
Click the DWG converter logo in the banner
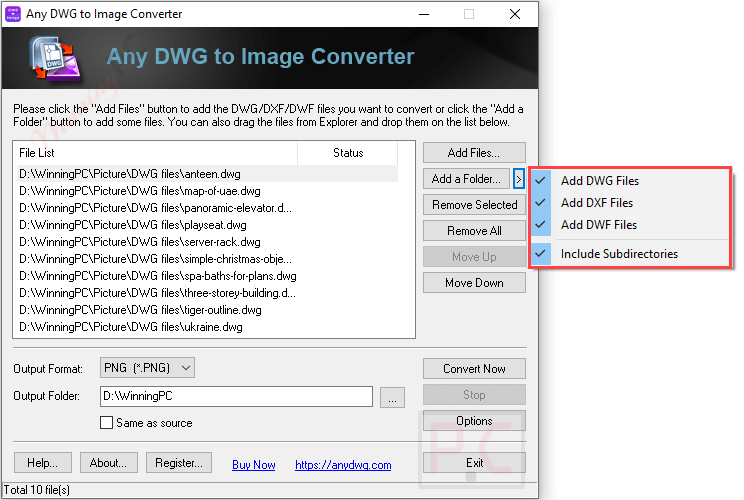pos(55,59)
